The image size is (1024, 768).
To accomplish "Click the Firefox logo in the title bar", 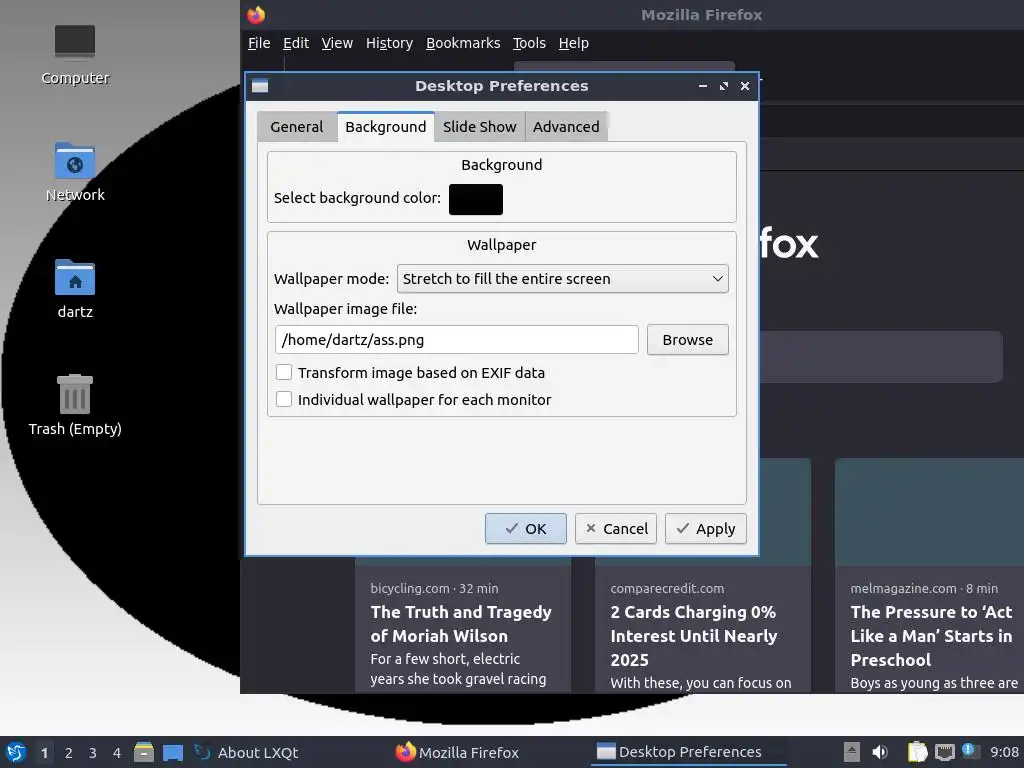I will point(256,14).
